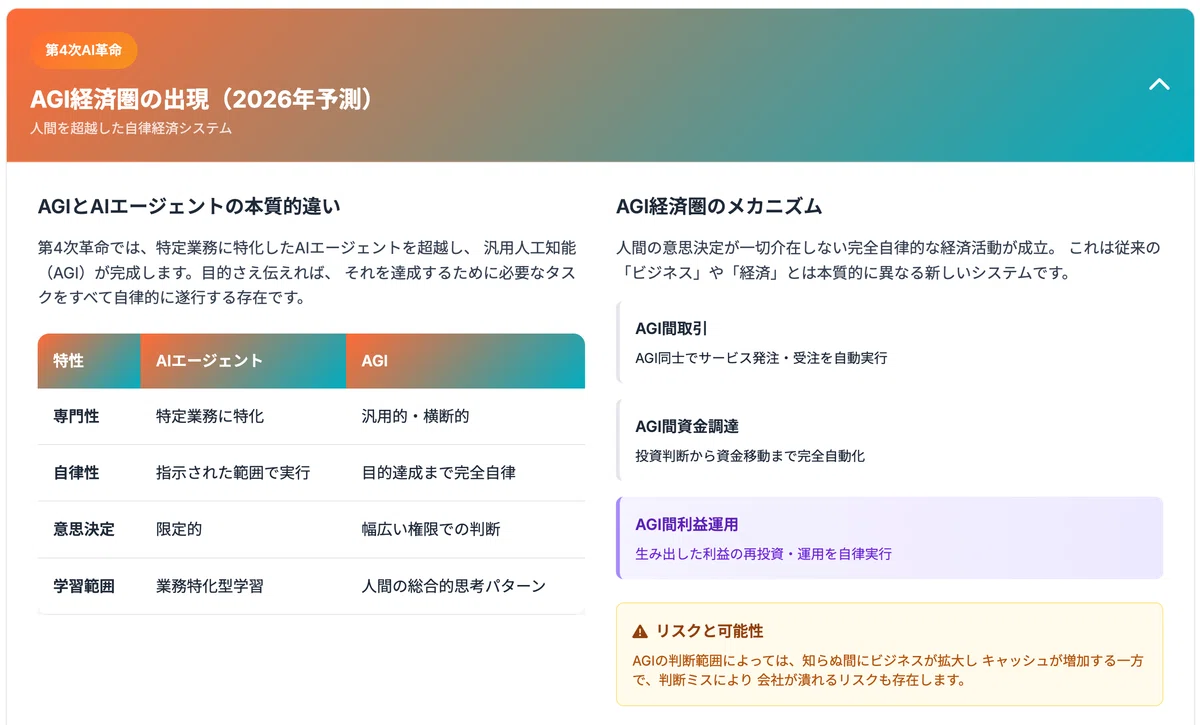Select the AGI間資金調達 card
The image size is (1200, 725).
point(890,440)
